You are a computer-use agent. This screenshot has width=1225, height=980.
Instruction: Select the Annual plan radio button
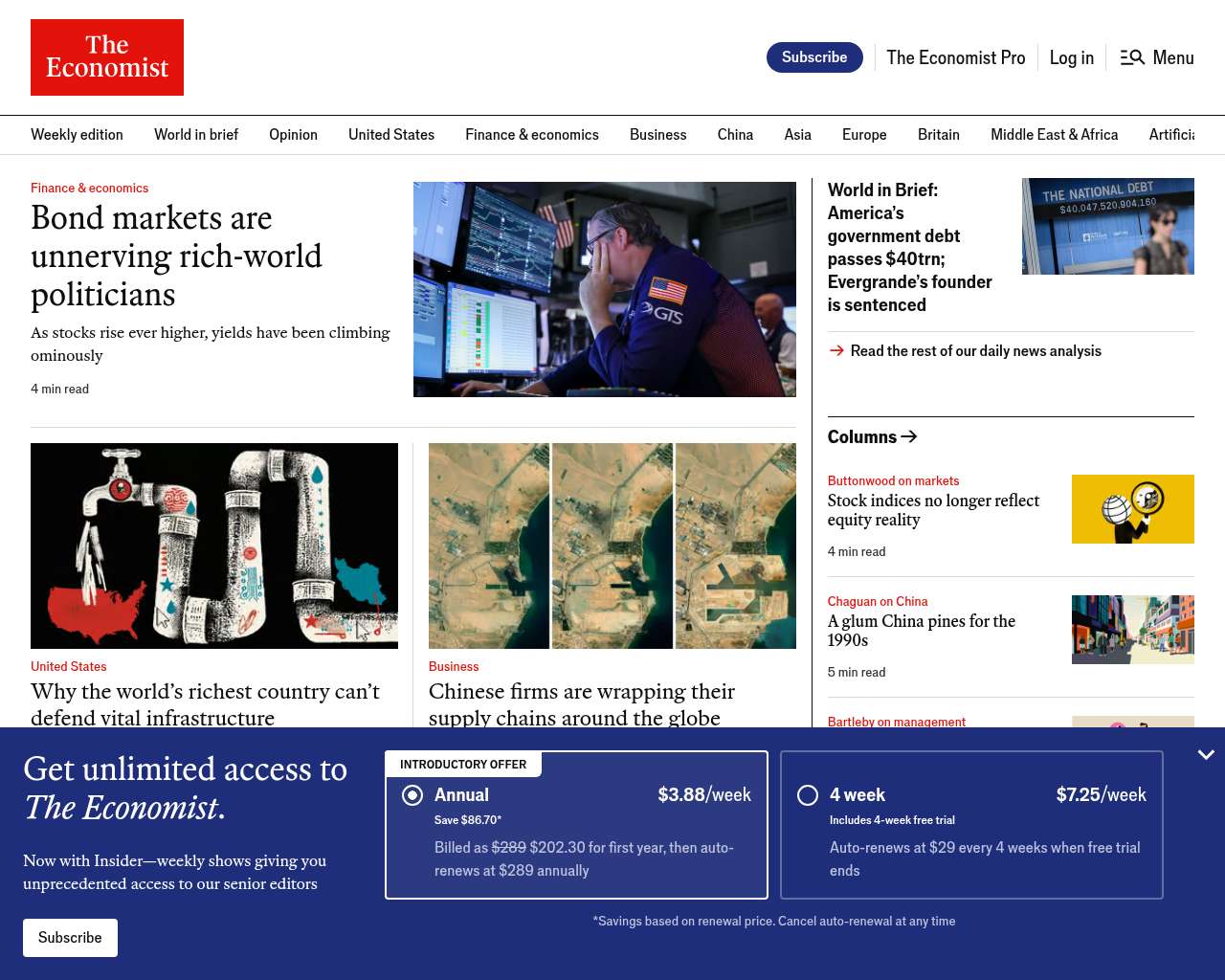coord(412,795)
